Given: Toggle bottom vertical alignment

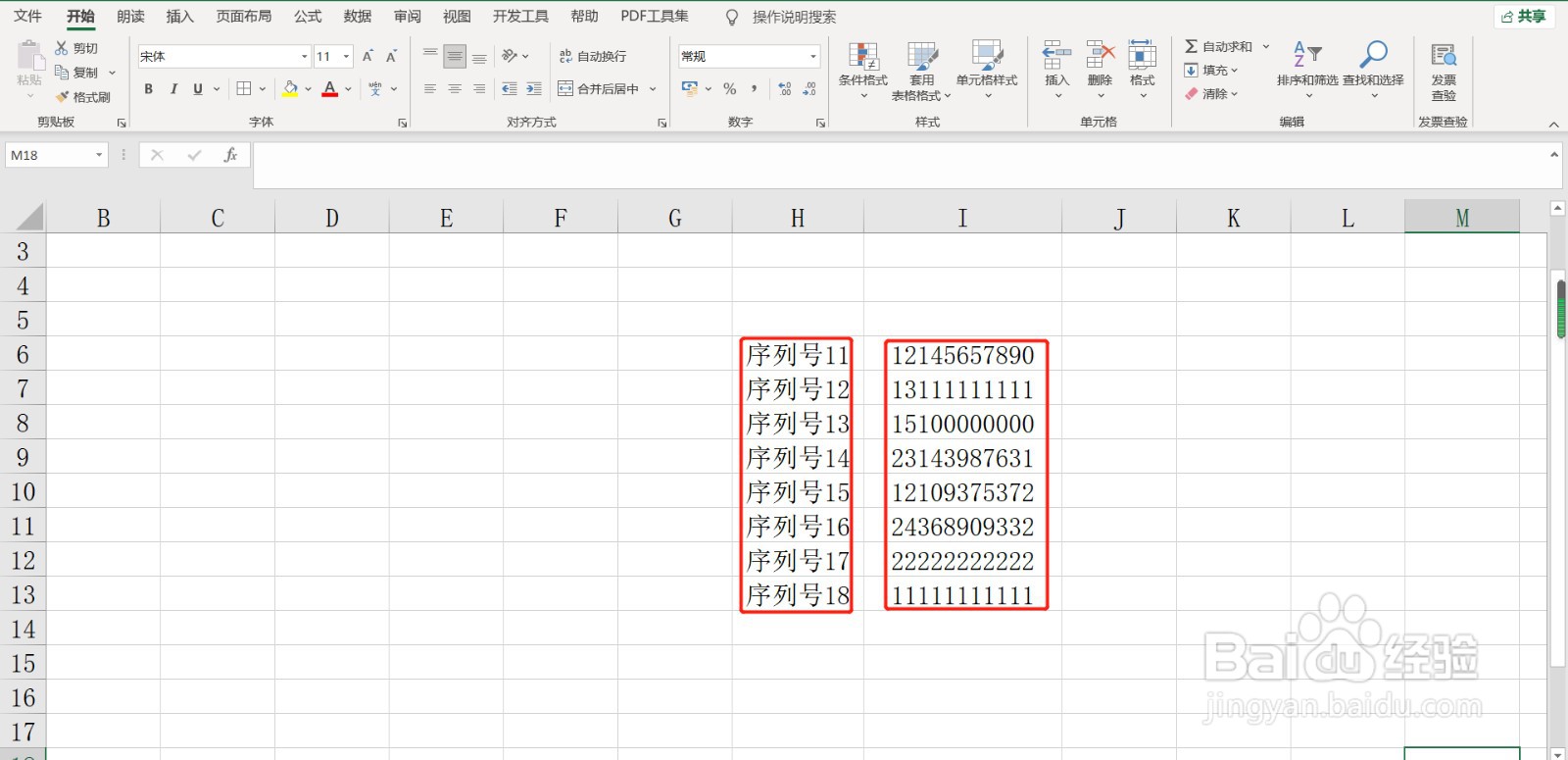Looking at the screenshot, I should click(x=479, y=56).
